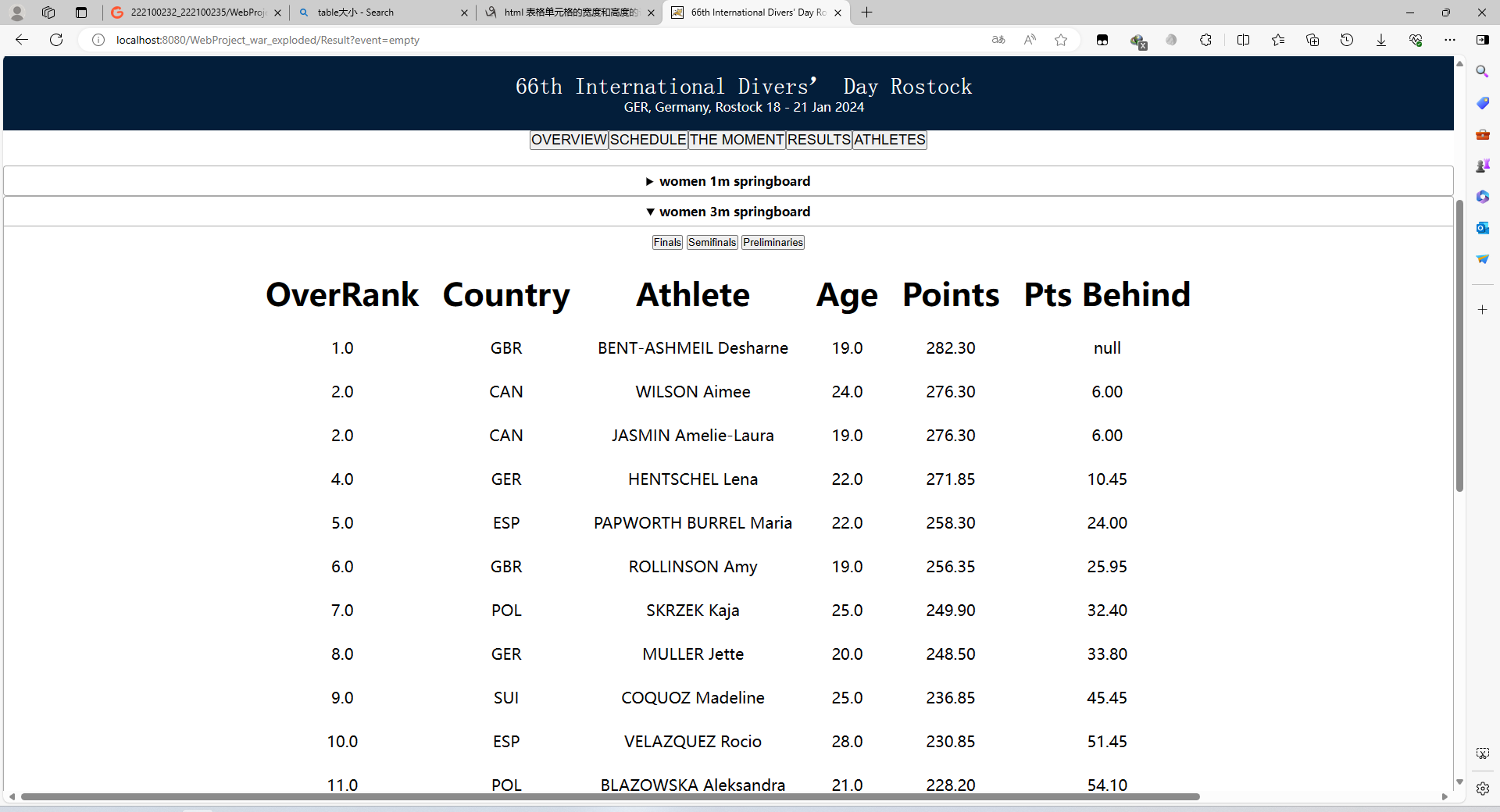Toggle split screen view

1243,40
